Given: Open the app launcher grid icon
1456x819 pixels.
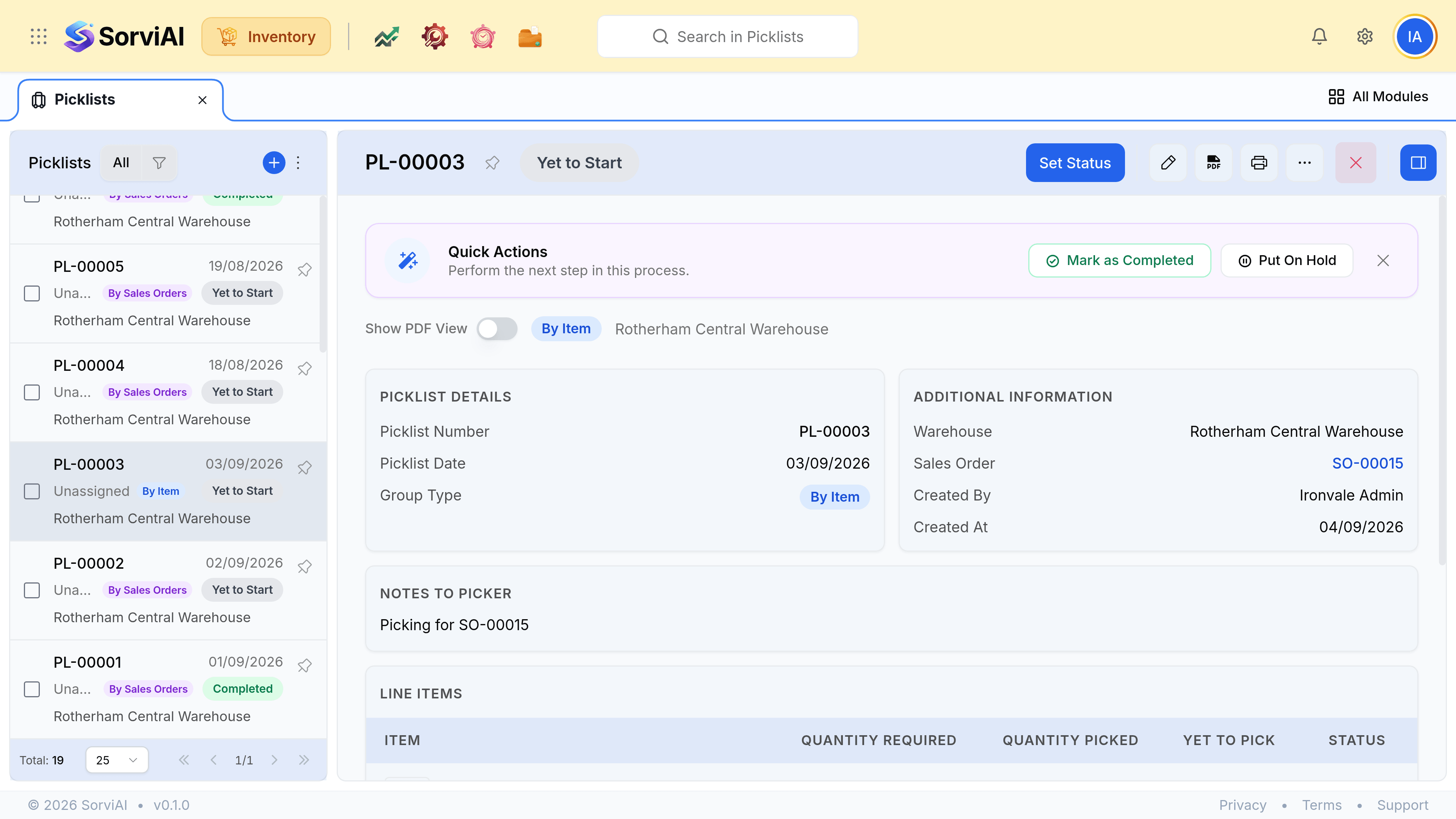Looking at the screenshot, I should [x=38, y=37].
